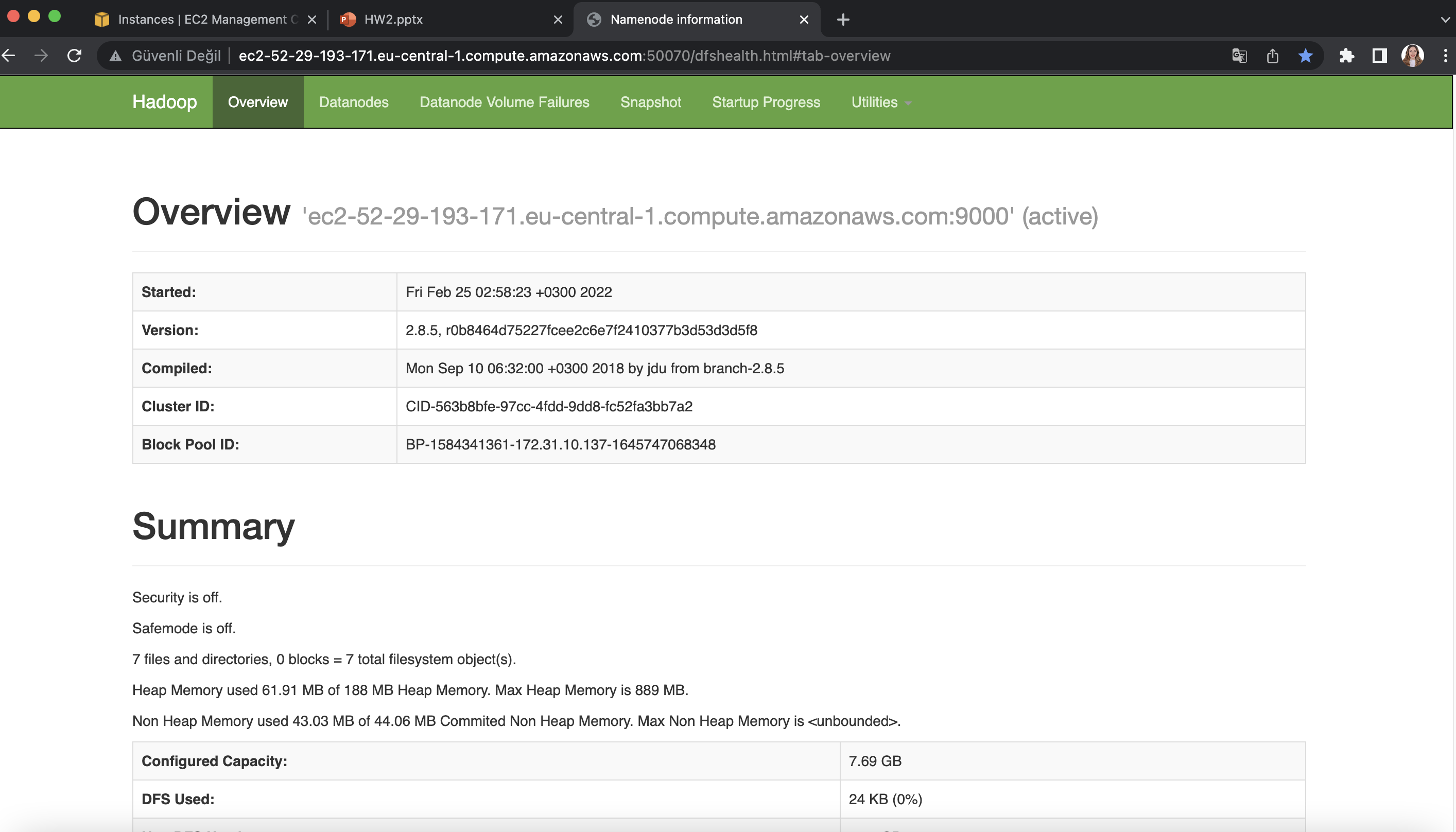
Task: Open the Snapshot page
Action: 650,102
